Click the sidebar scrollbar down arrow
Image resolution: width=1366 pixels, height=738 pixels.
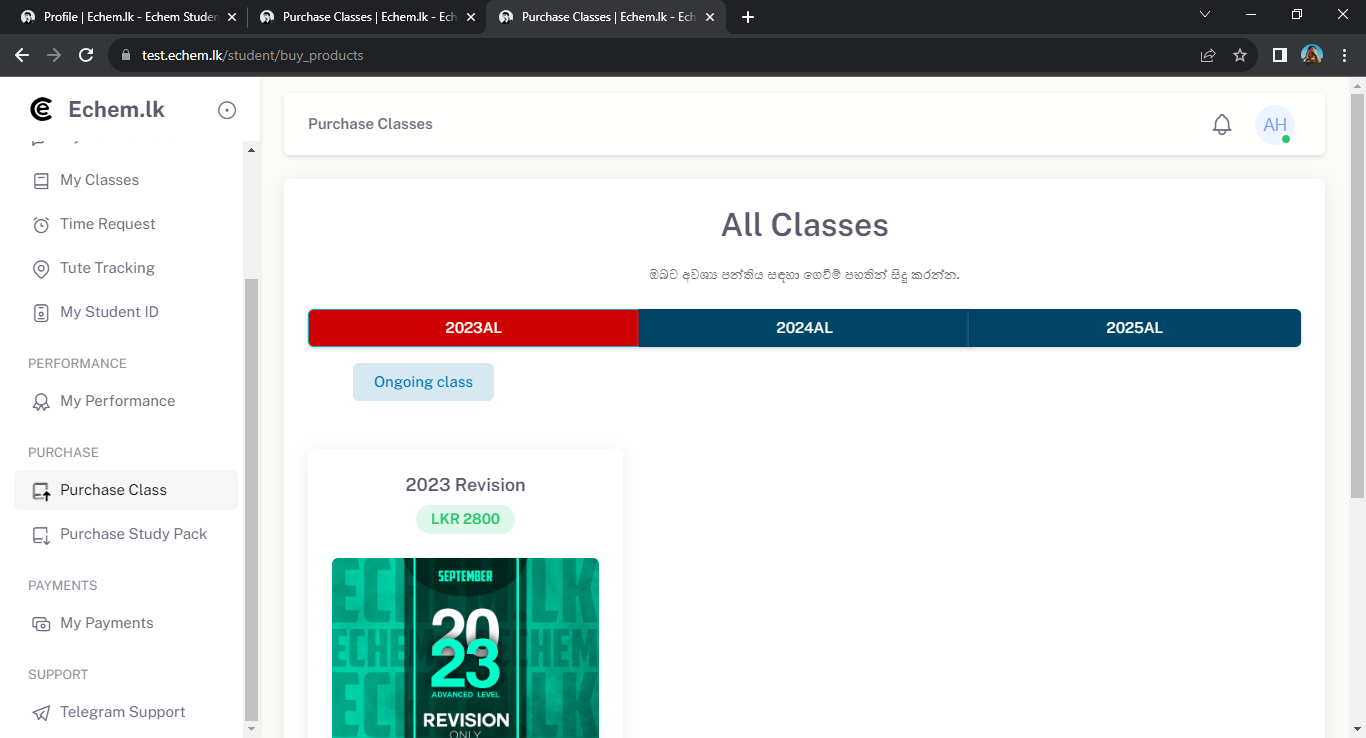(x=251, y=729)
